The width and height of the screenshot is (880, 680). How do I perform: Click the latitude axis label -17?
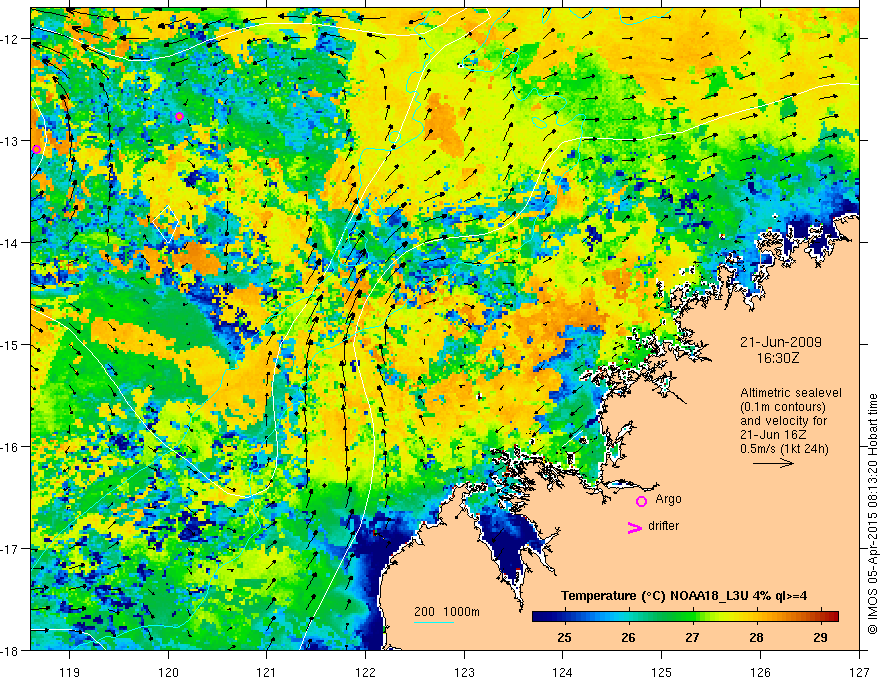[10, 549]
